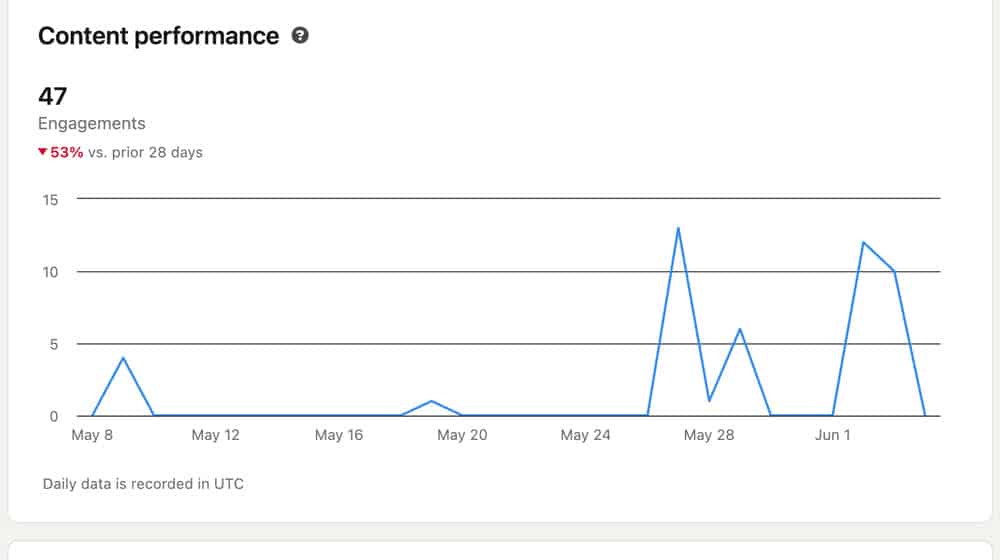Click the tiny bump of 1 before May 20

coord(431,401)
